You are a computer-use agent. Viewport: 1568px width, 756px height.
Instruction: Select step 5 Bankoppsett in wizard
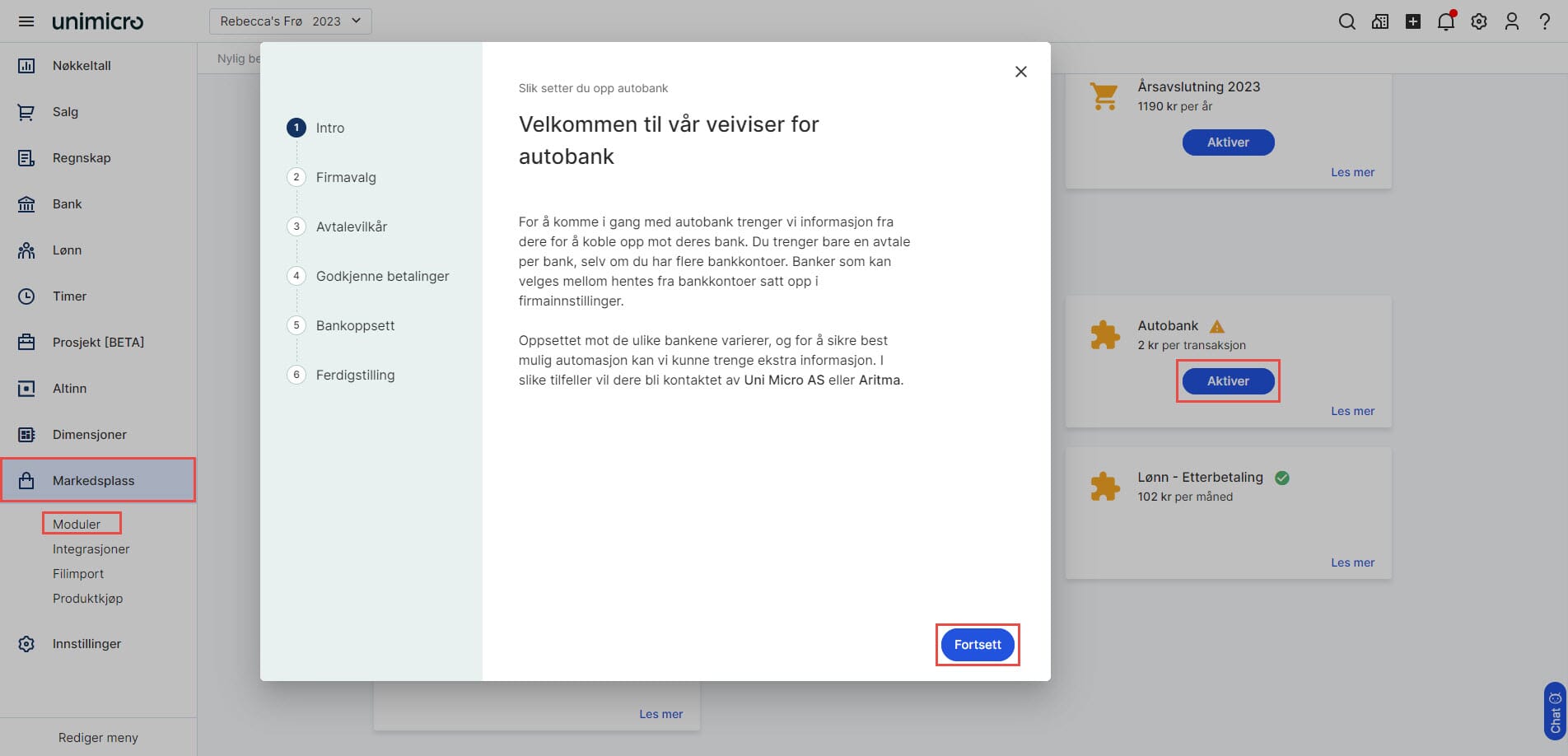(x=355, y=325)
